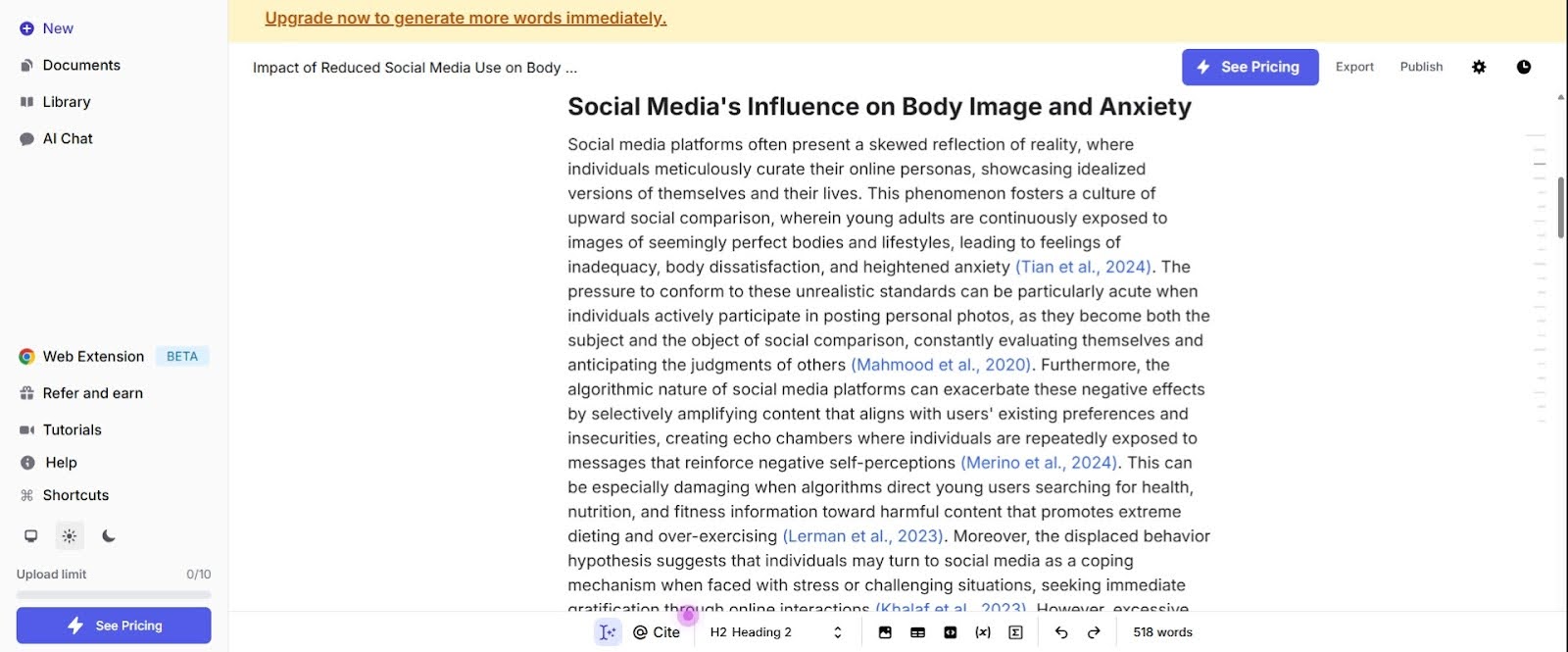
Task: Insert a sigma math equation block
Action: coord(1015,632)
